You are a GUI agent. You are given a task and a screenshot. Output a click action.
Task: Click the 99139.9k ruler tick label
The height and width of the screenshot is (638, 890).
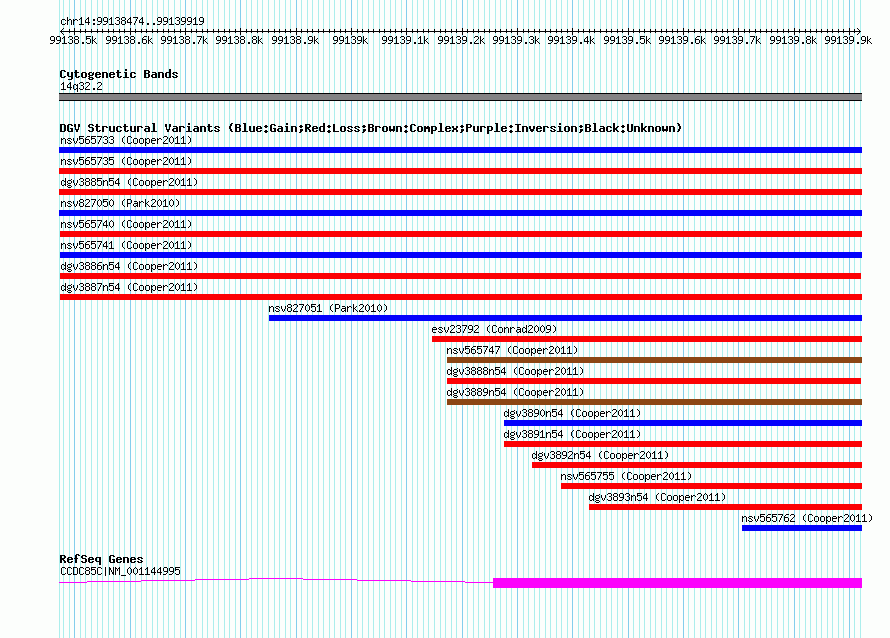[x=848, y=40]
